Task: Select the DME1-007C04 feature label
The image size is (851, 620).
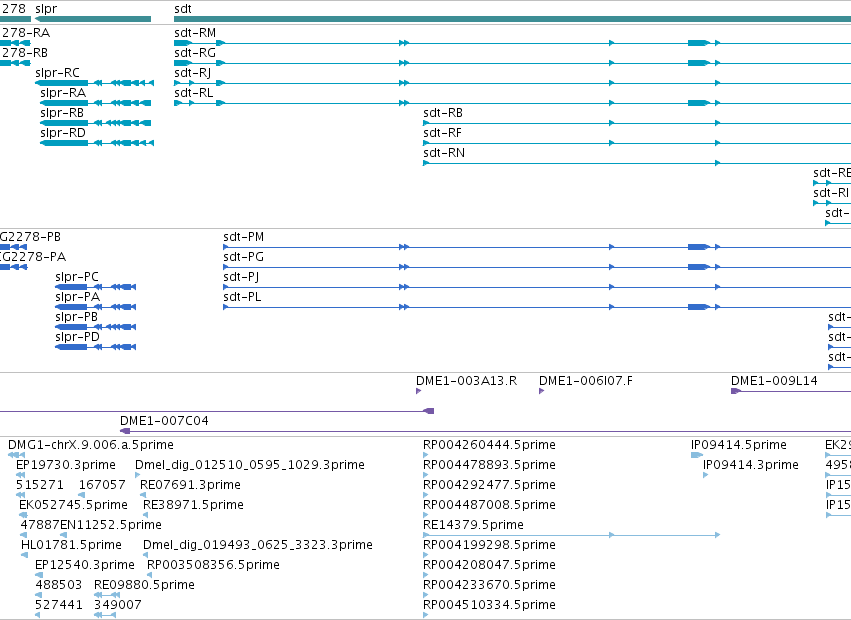Action: click(x=164, y=421)
